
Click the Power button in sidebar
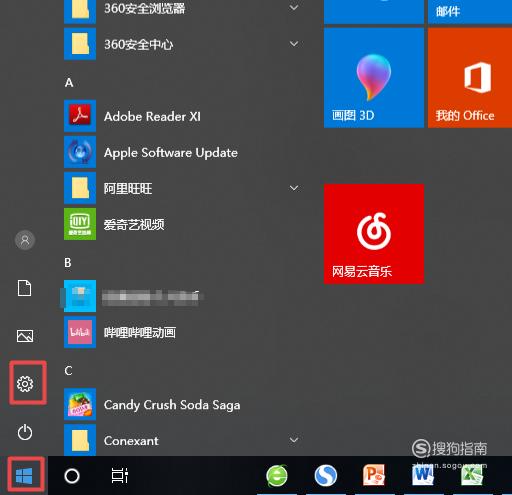tap(25, 432)
